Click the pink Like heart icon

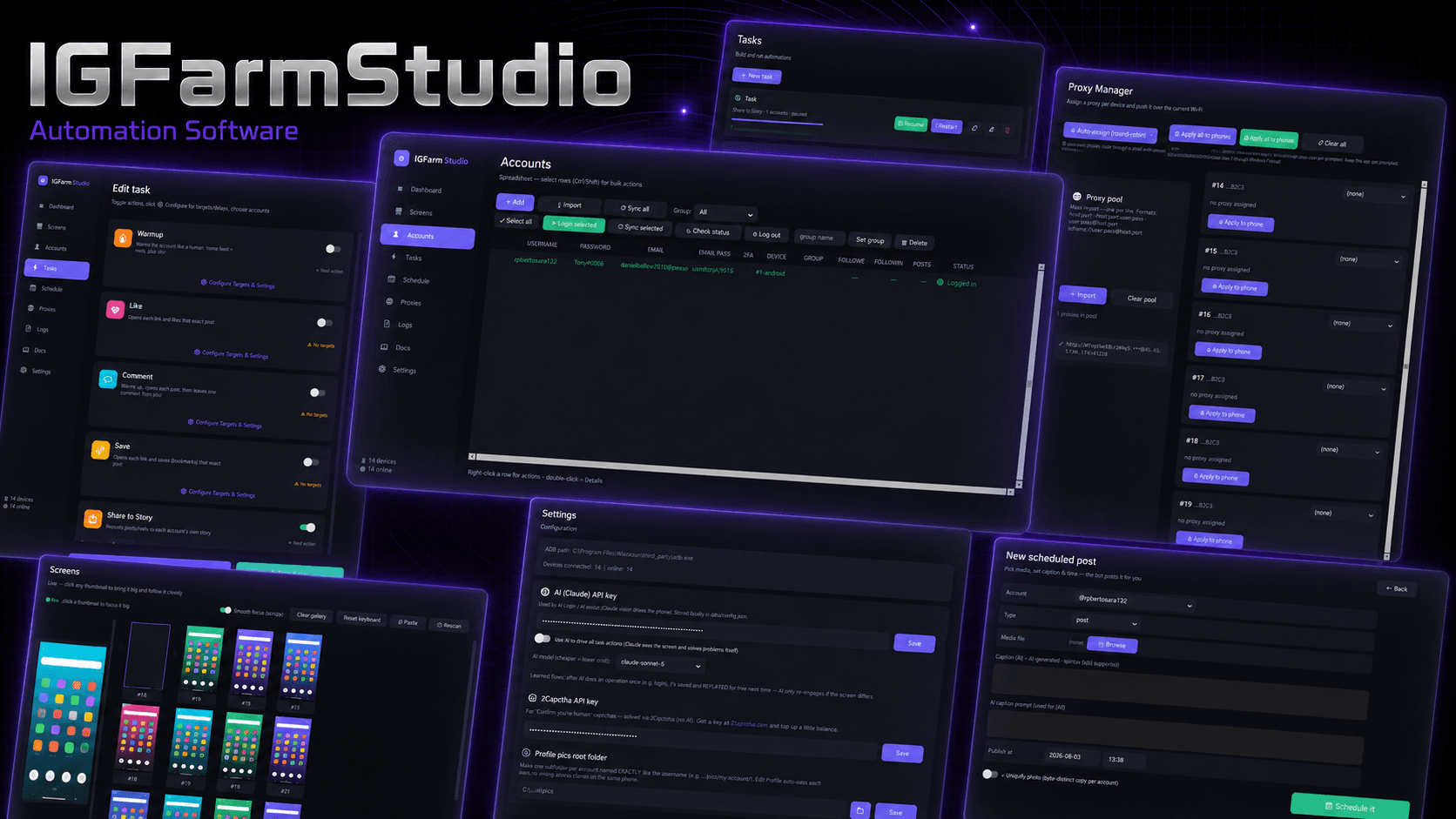point(115,310)
